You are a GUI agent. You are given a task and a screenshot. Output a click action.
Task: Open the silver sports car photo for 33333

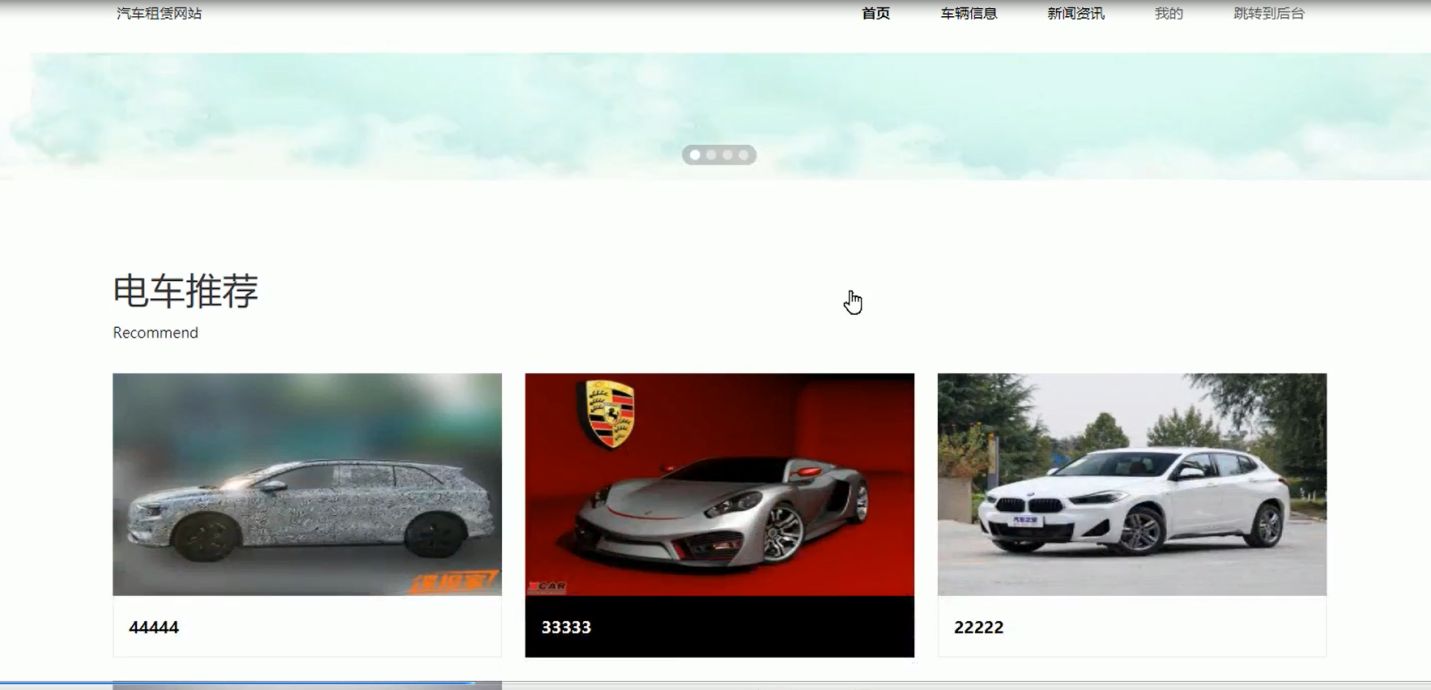coord(719,485)
